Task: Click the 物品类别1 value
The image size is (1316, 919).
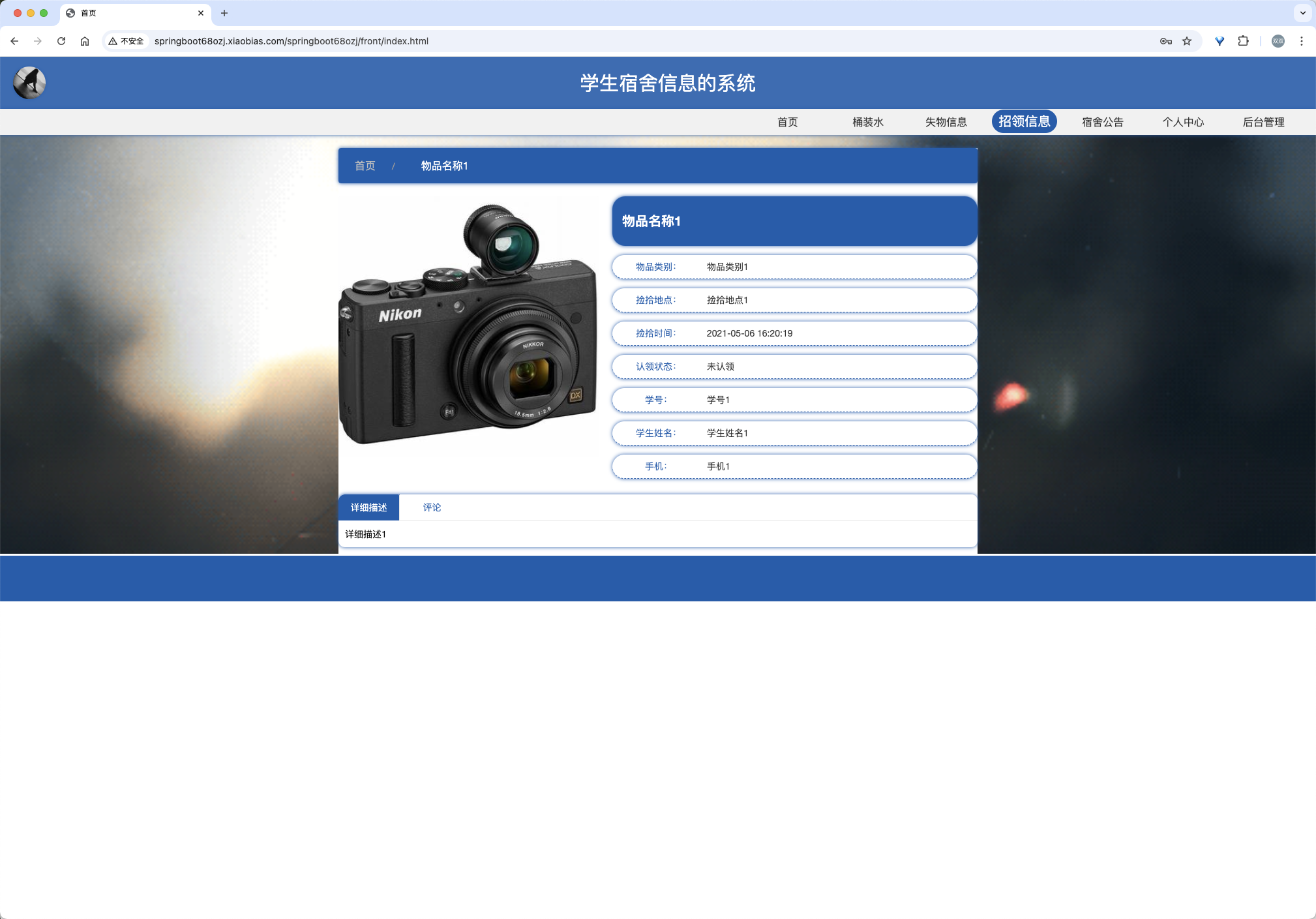Action: click(x=727, y=267)
